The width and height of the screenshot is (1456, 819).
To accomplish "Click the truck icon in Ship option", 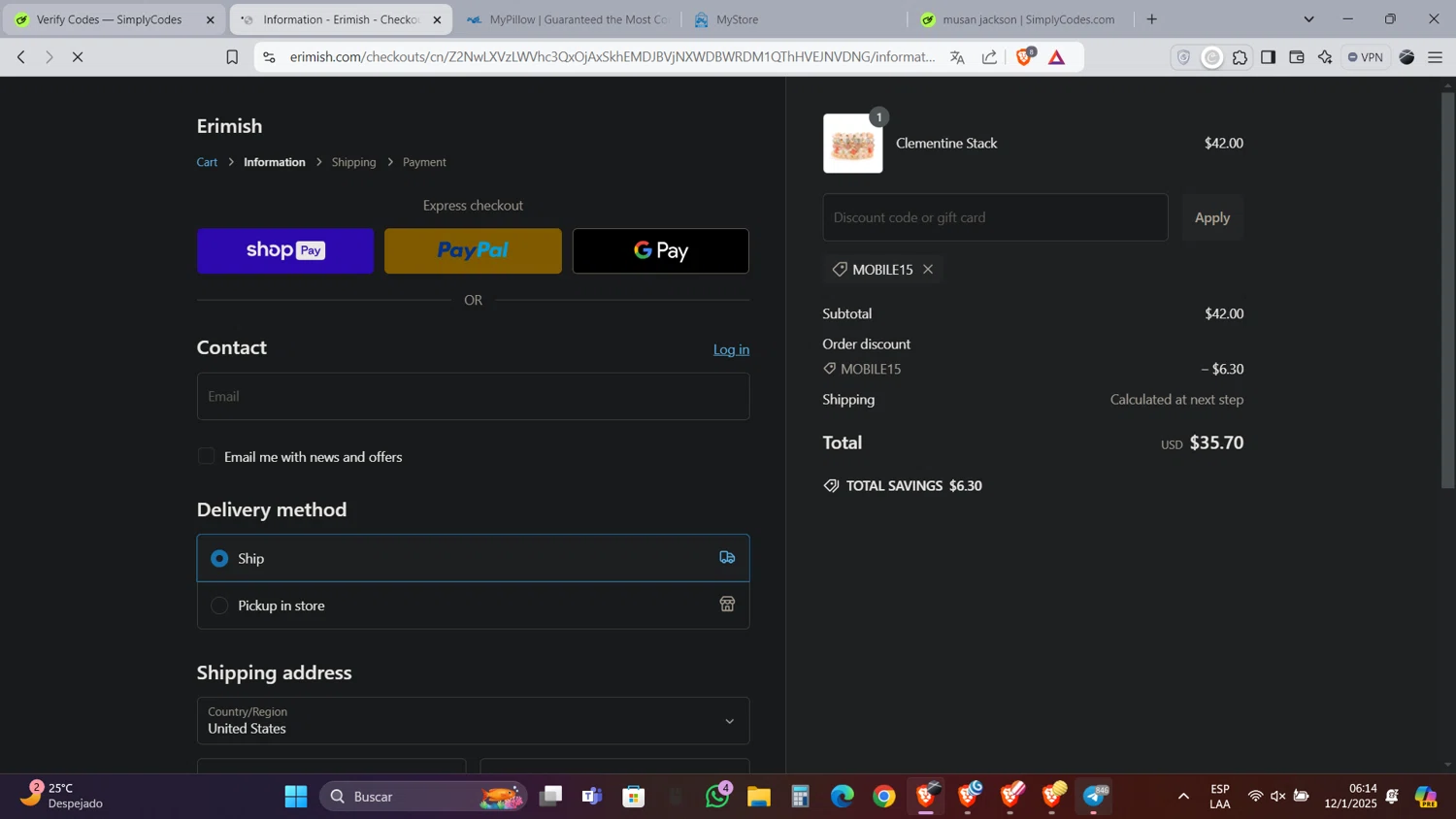I will click(x=727, y=557).
